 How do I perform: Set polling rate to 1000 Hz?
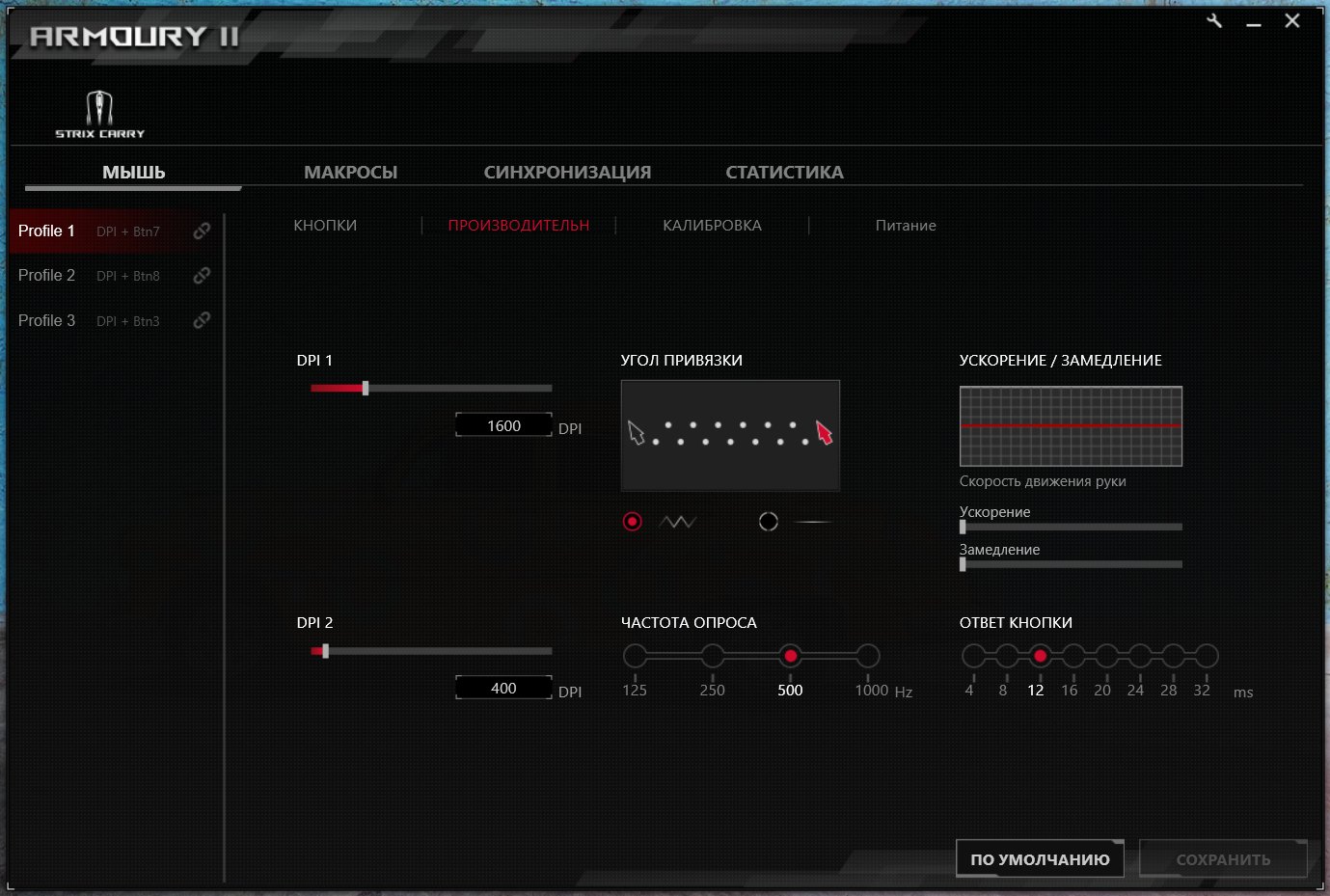click(x=868, y=657)
